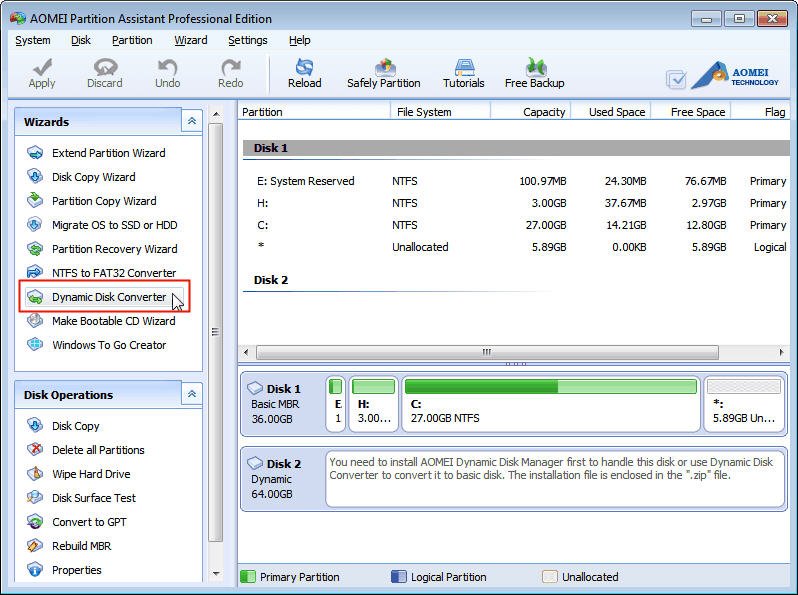Open Safely Partition toolbar icon

pos(385,67)
